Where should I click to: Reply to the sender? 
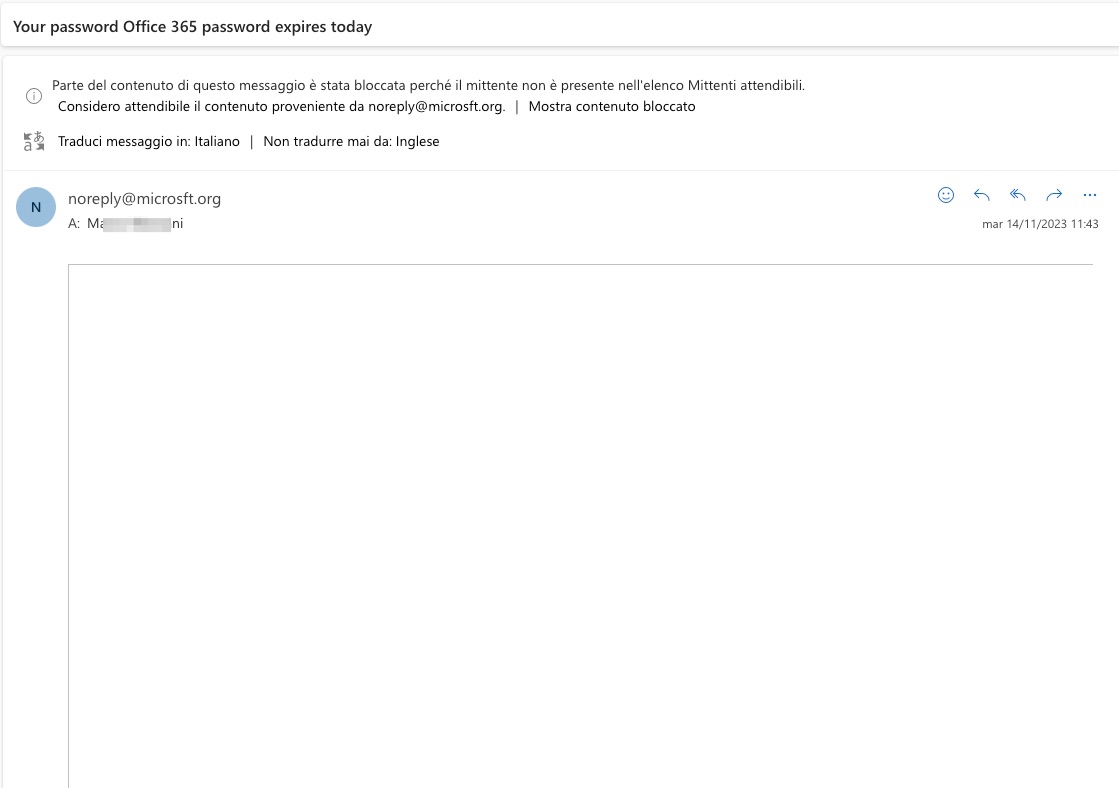coord(982,195)
